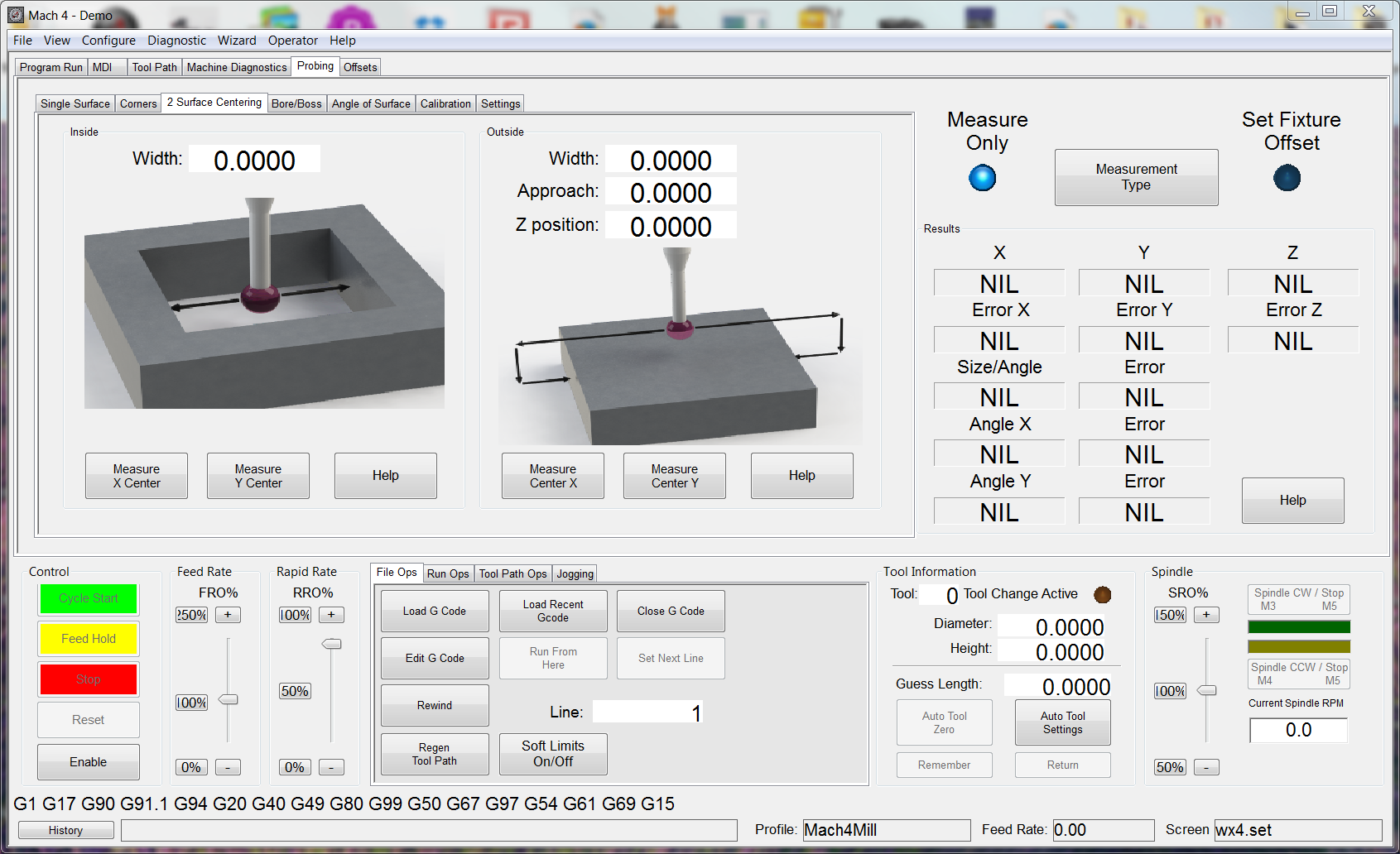
Task: Click the Guess Length input field
Action: click(x=1058, y=686)
